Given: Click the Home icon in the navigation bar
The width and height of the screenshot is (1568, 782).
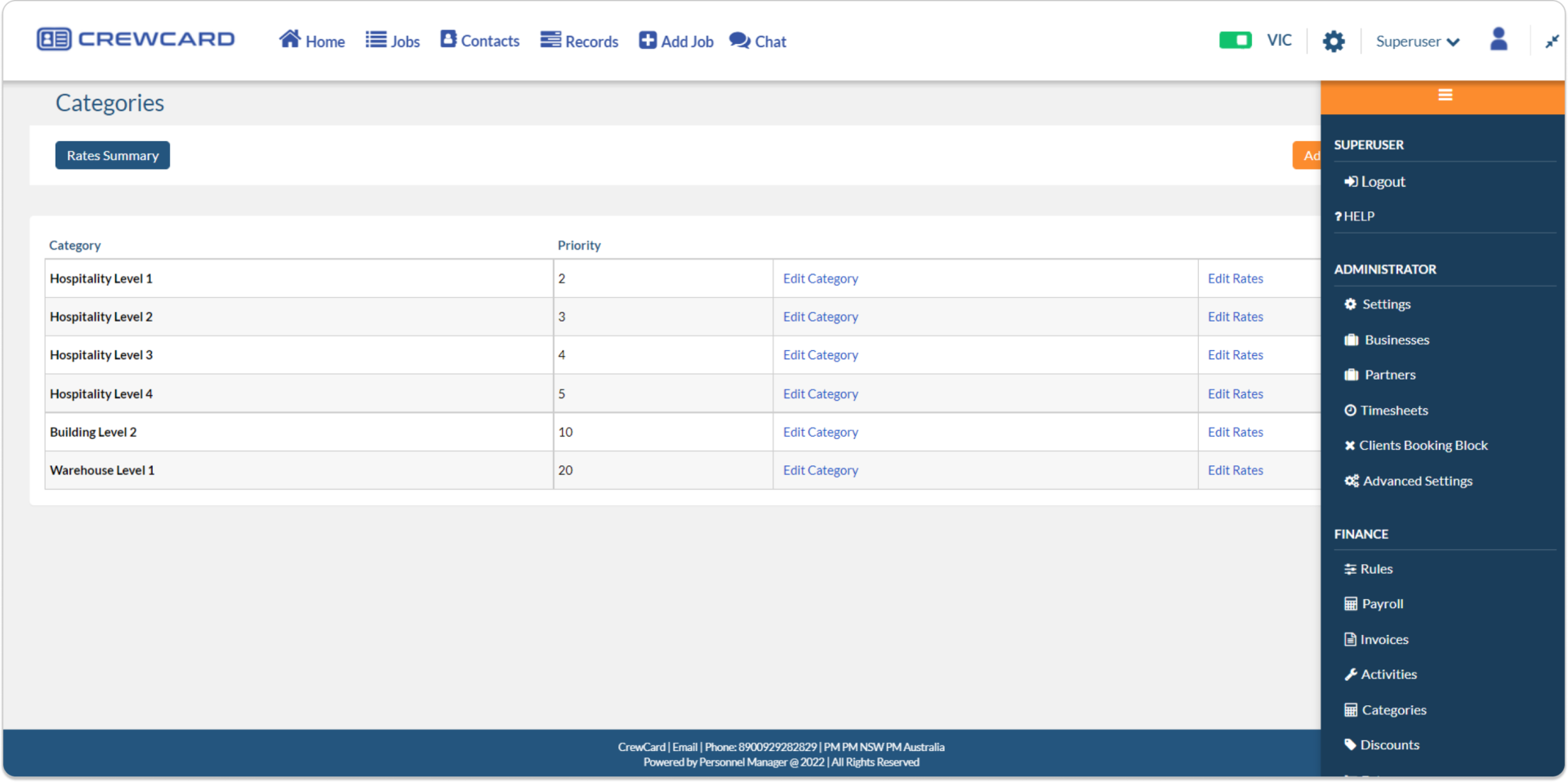Looking at the screenshot, I should [290, 38].
